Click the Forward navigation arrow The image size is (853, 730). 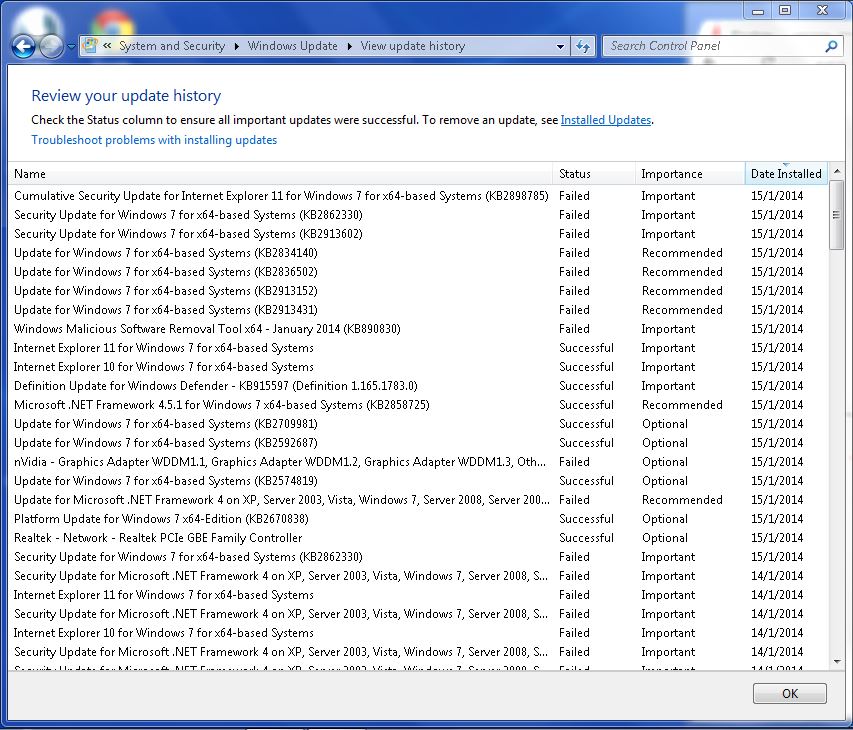tap(51, 46)
